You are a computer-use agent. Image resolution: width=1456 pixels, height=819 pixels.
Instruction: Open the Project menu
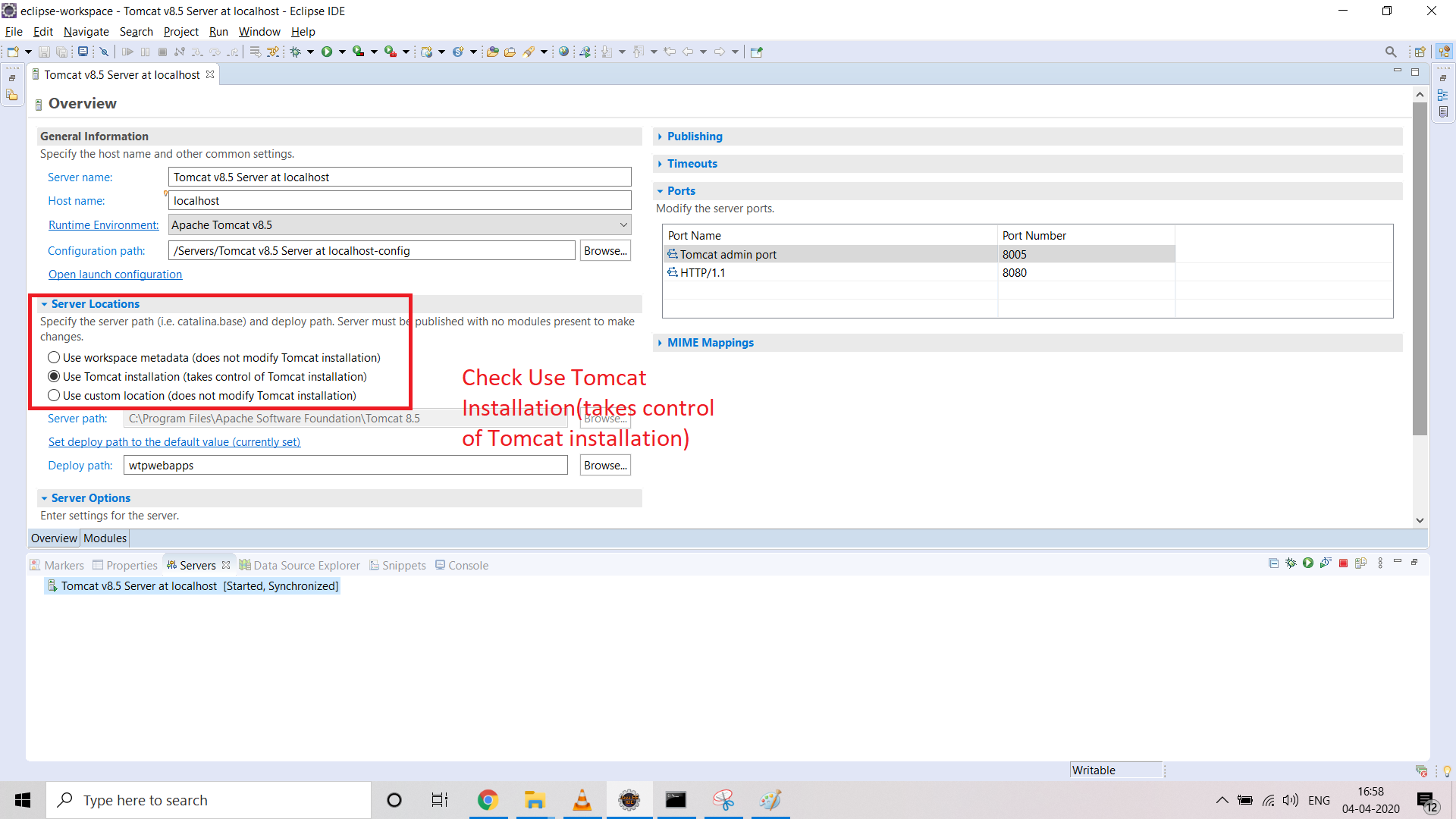(x=180, y=31)
